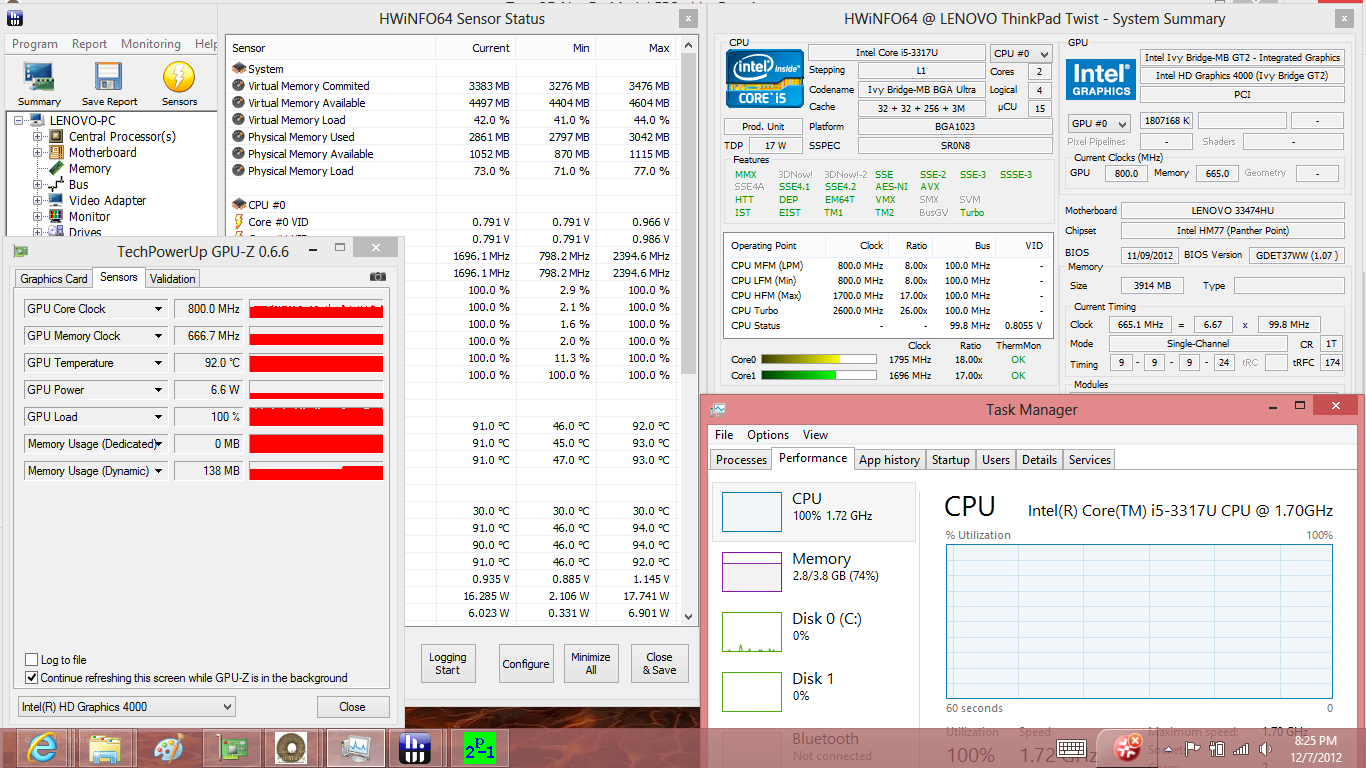This screenshot has height=768, width=1366.
Task: Collapse the LENOVO-PC tree node
Action: pyautogui.click(x=19, y=121)
